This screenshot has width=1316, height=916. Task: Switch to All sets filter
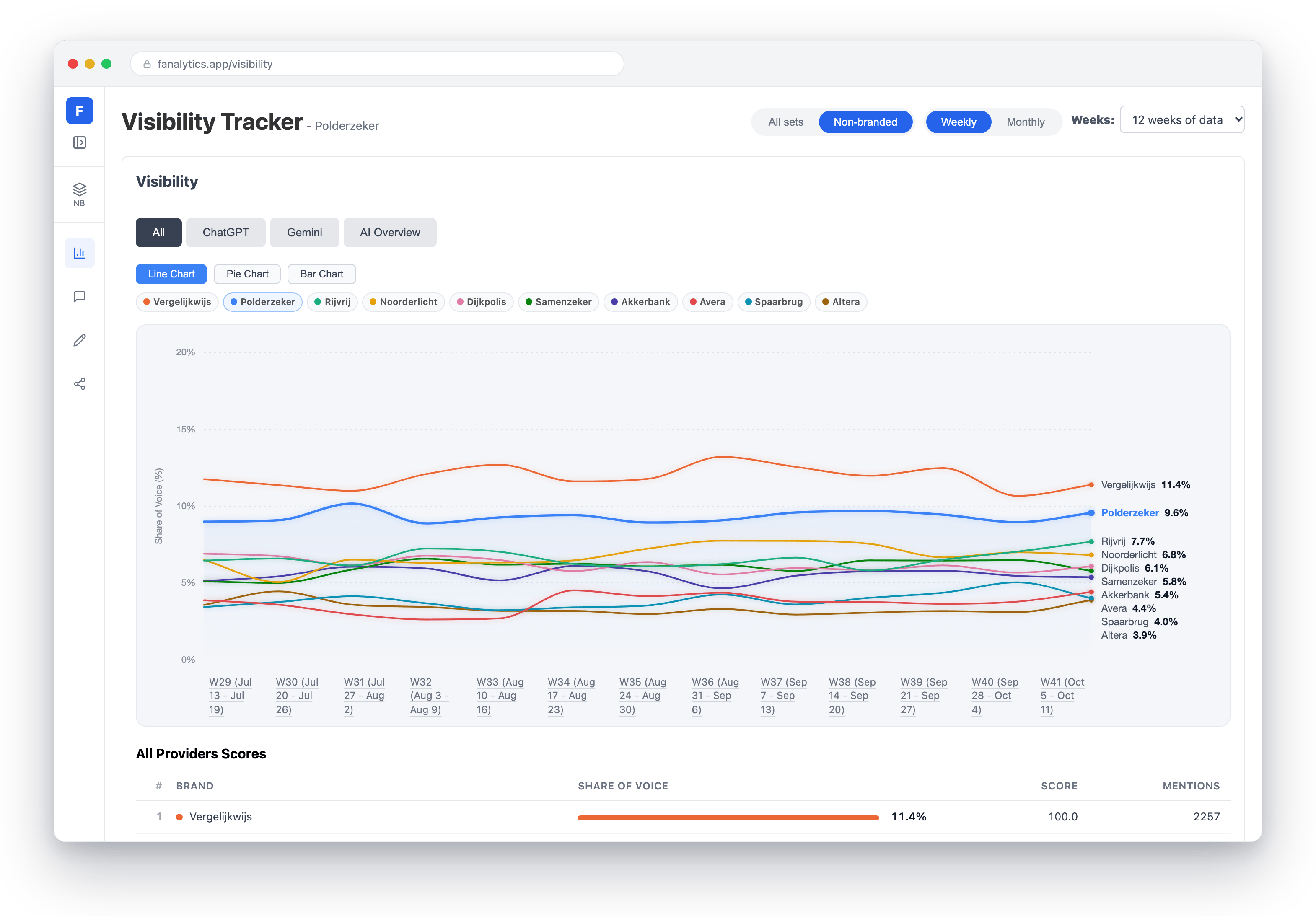[x=785, y=122]
